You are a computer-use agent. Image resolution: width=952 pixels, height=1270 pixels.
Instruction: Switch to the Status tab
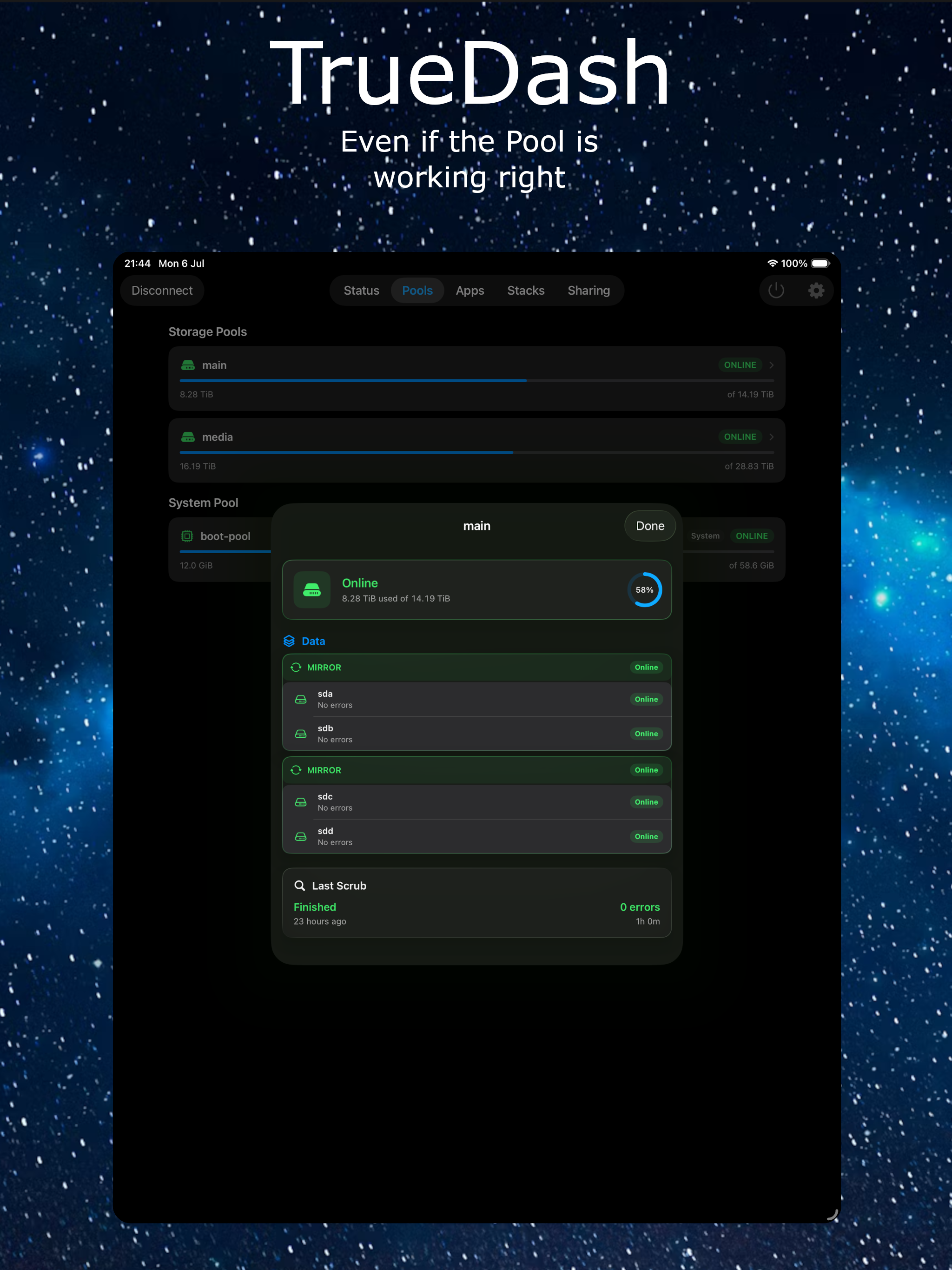[361, 291]
